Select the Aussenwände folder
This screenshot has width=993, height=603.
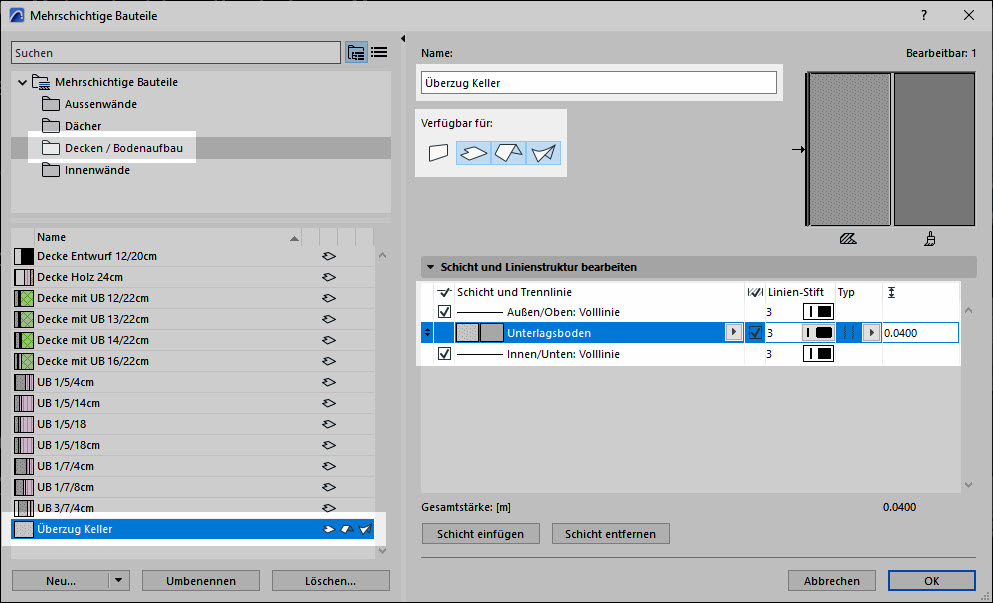(100, 104)
